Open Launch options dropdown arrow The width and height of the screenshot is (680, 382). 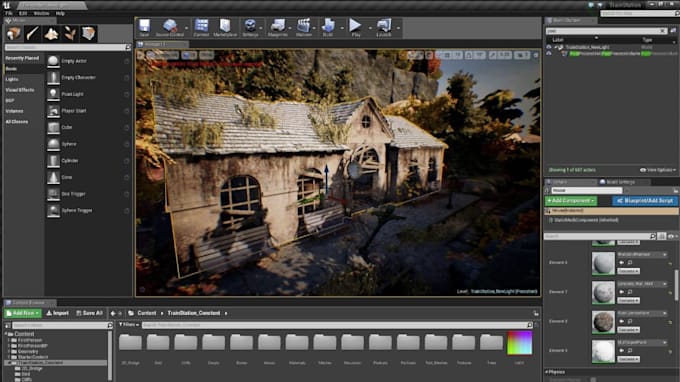[x=398, y=28]
